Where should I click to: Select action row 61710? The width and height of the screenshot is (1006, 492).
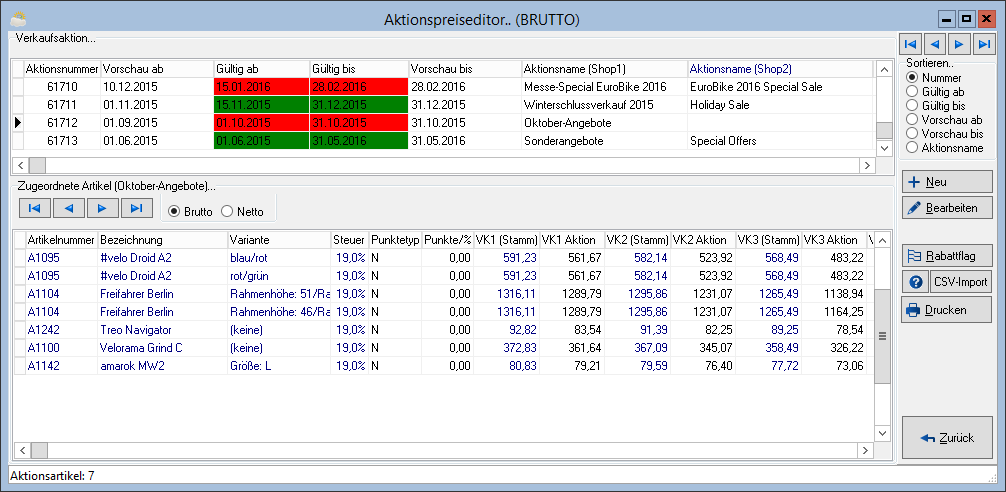[443, 87]
